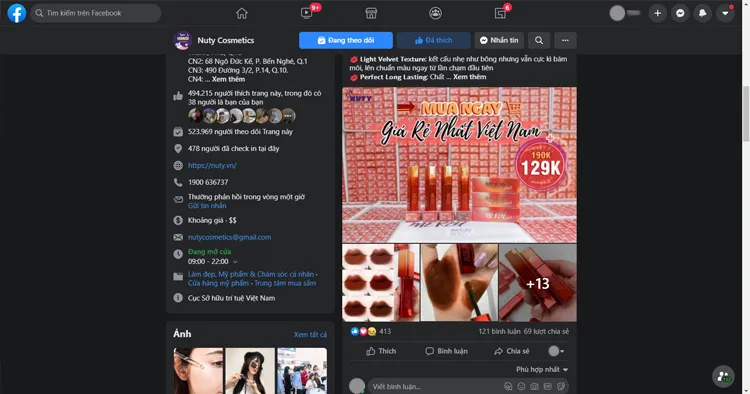The height and width of the screenshot is (394, 750).
Task: Open the Trung tâm mua sắm category
Action: click(285, 283)
